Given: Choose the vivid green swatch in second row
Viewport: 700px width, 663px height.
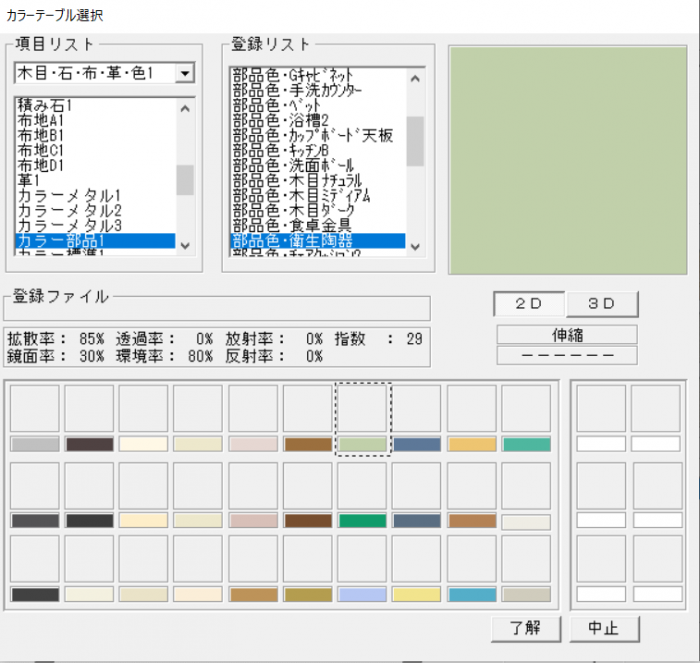Looking at the screenshot, I should [362, 520].
